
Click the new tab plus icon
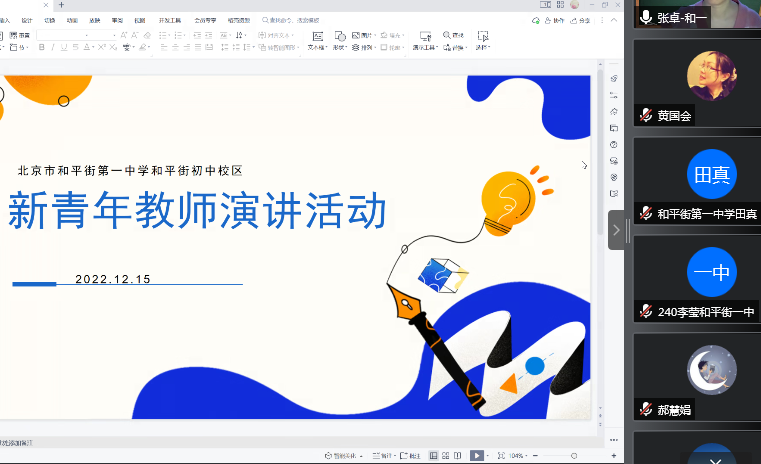[62, 5]
